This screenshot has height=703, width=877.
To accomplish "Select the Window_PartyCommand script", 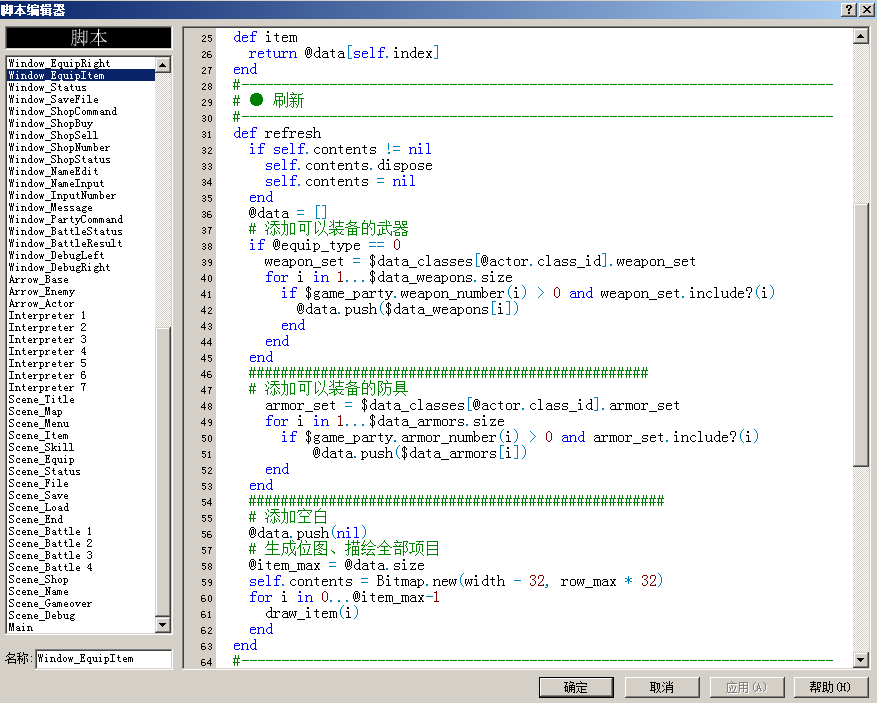I will click(81, 220).
